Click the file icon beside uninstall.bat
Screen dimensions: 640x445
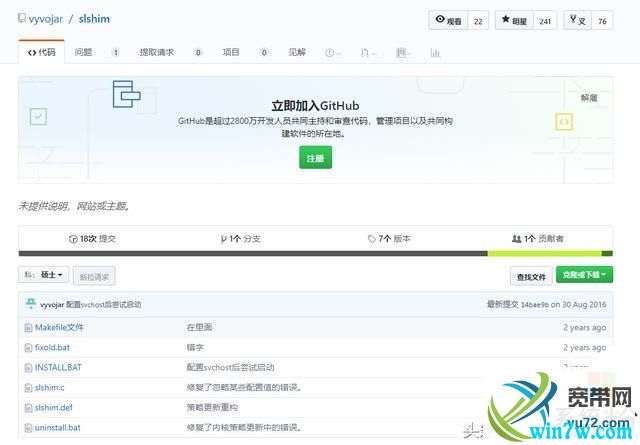pyautogui.click(x=28, y=427)
